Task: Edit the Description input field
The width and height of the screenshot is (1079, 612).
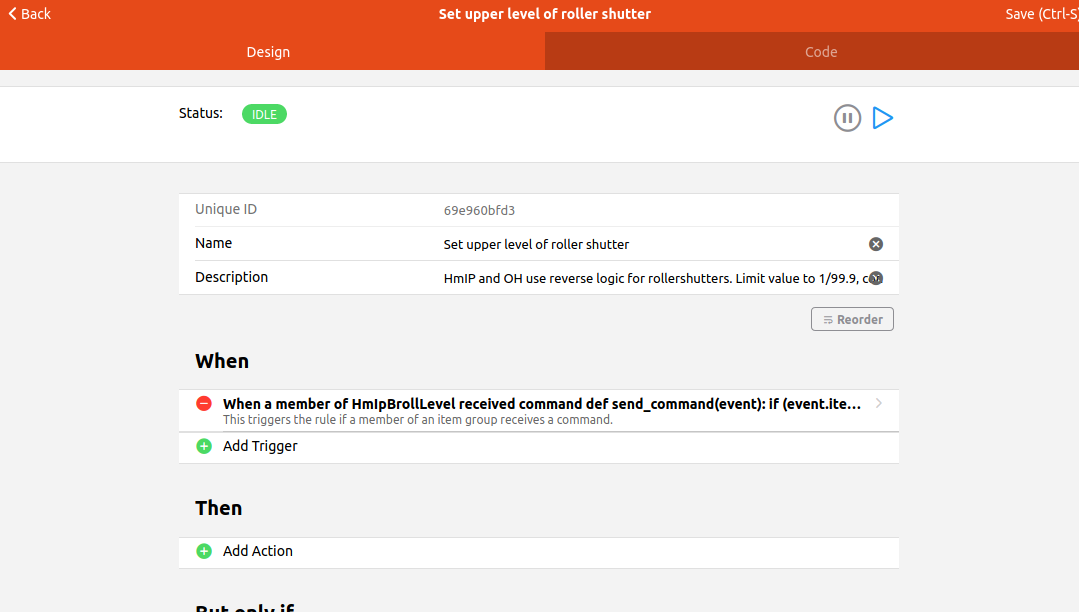Action: (650, 278)
